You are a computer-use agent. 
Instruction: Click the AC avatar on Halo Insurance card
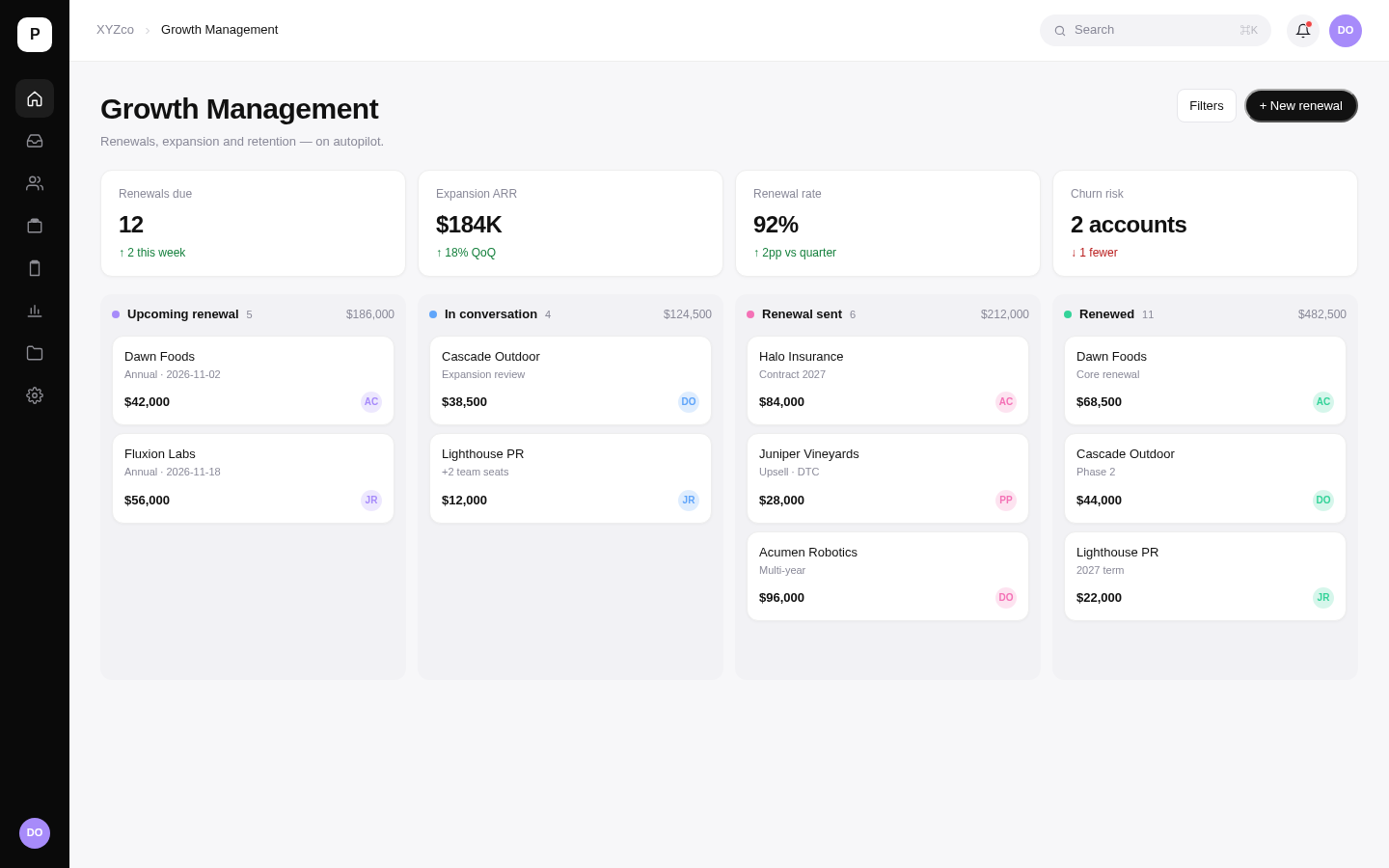coord(1006,402)
